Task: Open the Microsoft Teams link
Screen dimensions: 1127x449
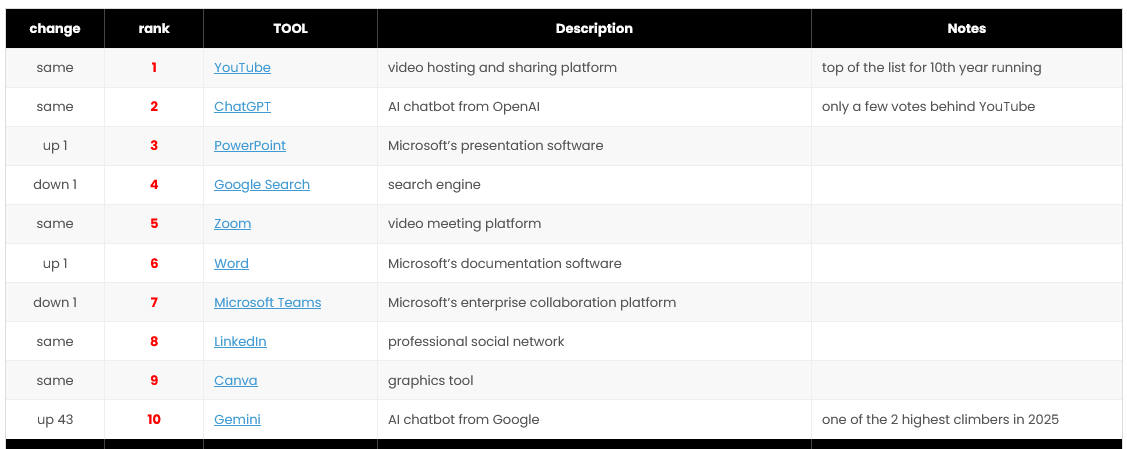Action: point(267,303)
